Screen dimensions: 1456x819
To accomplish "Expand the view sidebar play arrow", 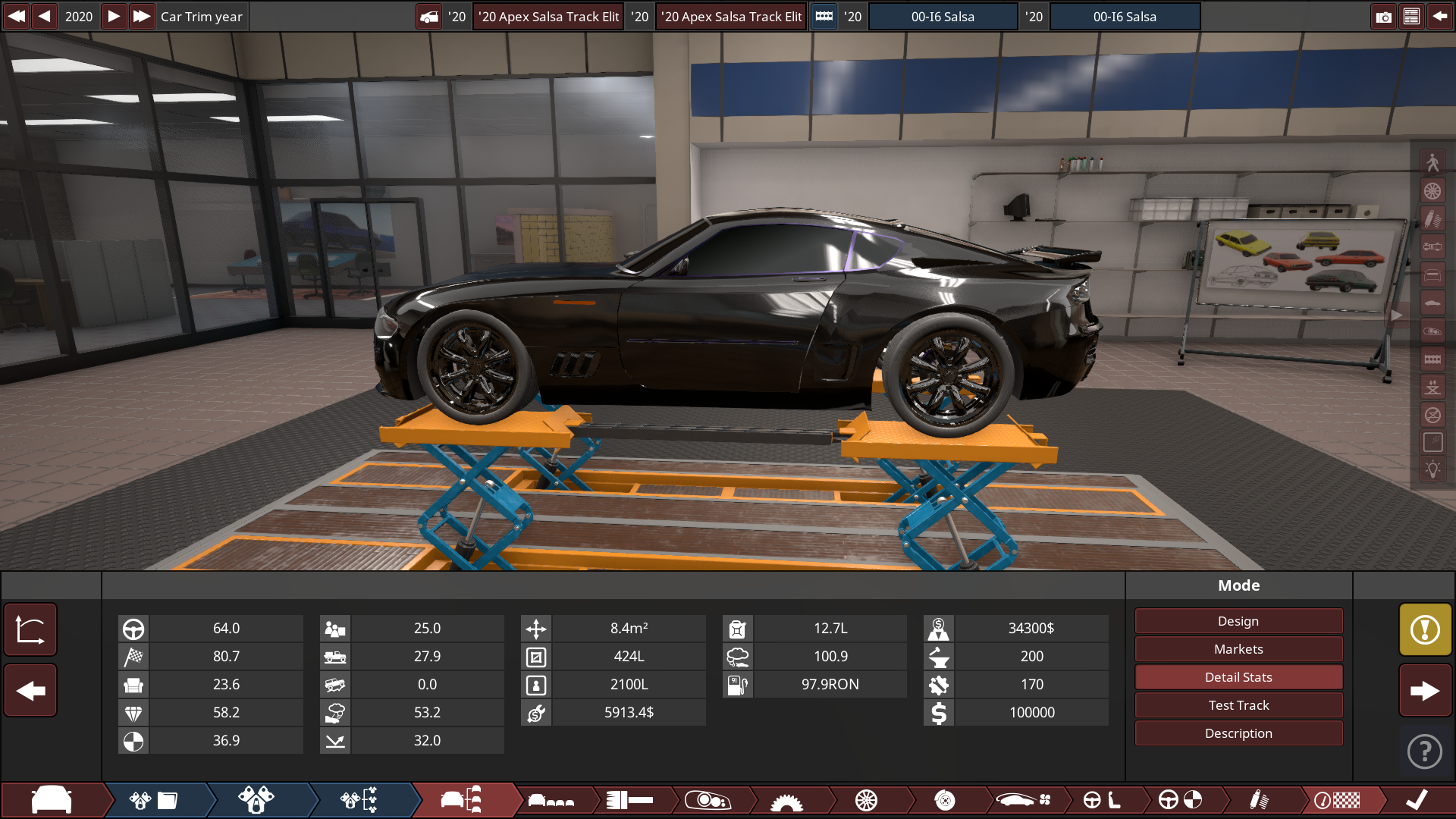I will click(1396, 315).
